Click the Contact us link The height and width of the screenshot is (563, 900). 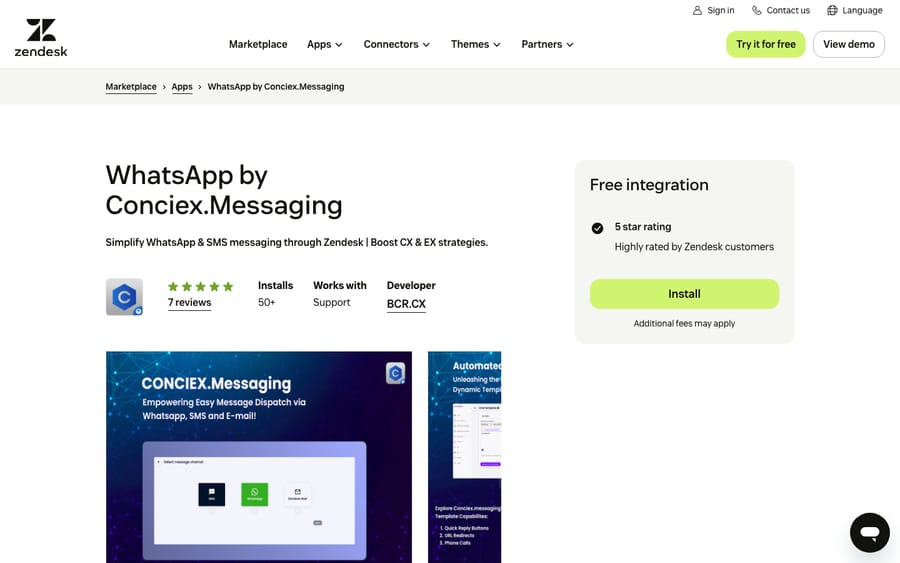[x=781, y=10]
